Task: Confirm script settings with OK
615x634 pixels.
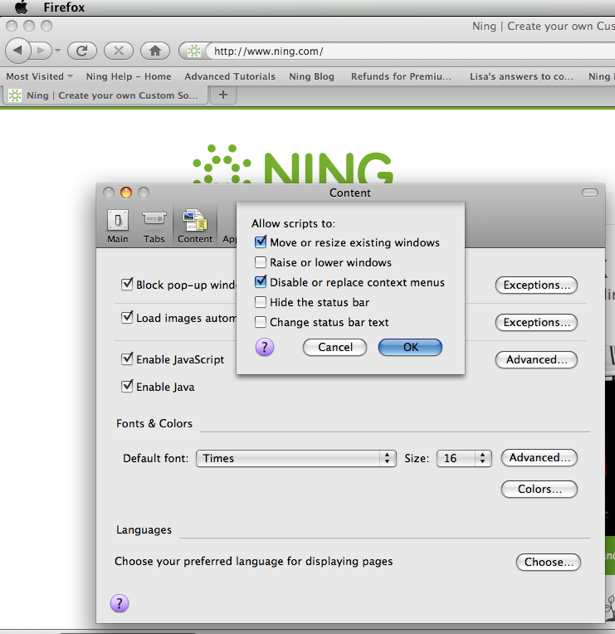Action: point(410,347)
